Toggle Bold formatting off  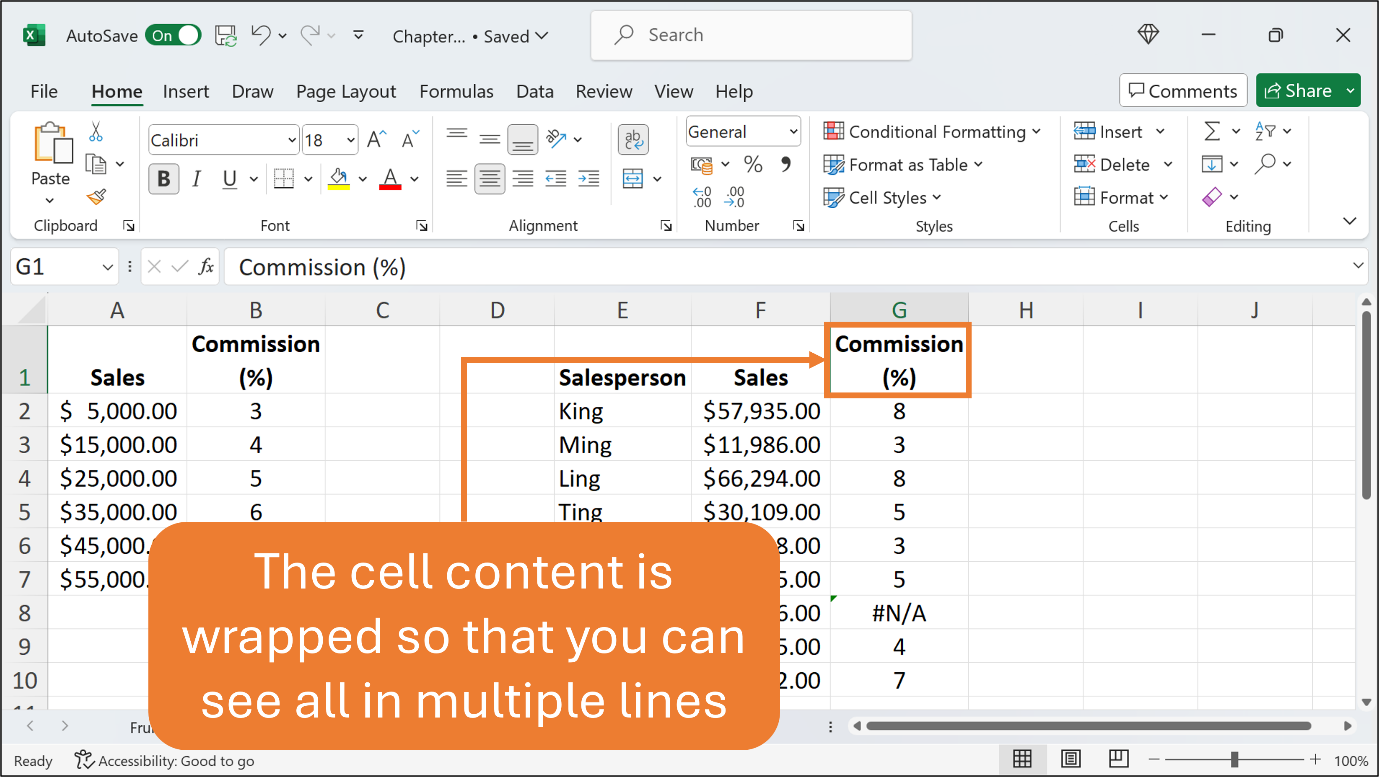click(x=163, y=179)
